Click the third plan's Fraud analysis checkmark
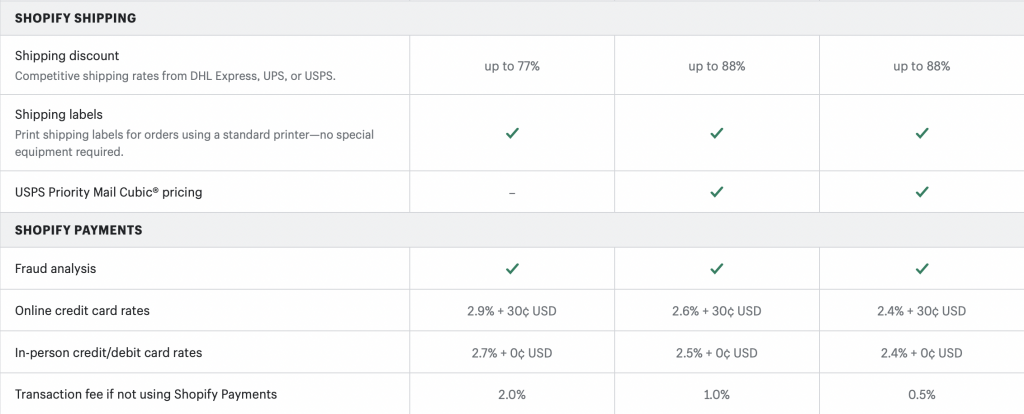 coord(921,268)
